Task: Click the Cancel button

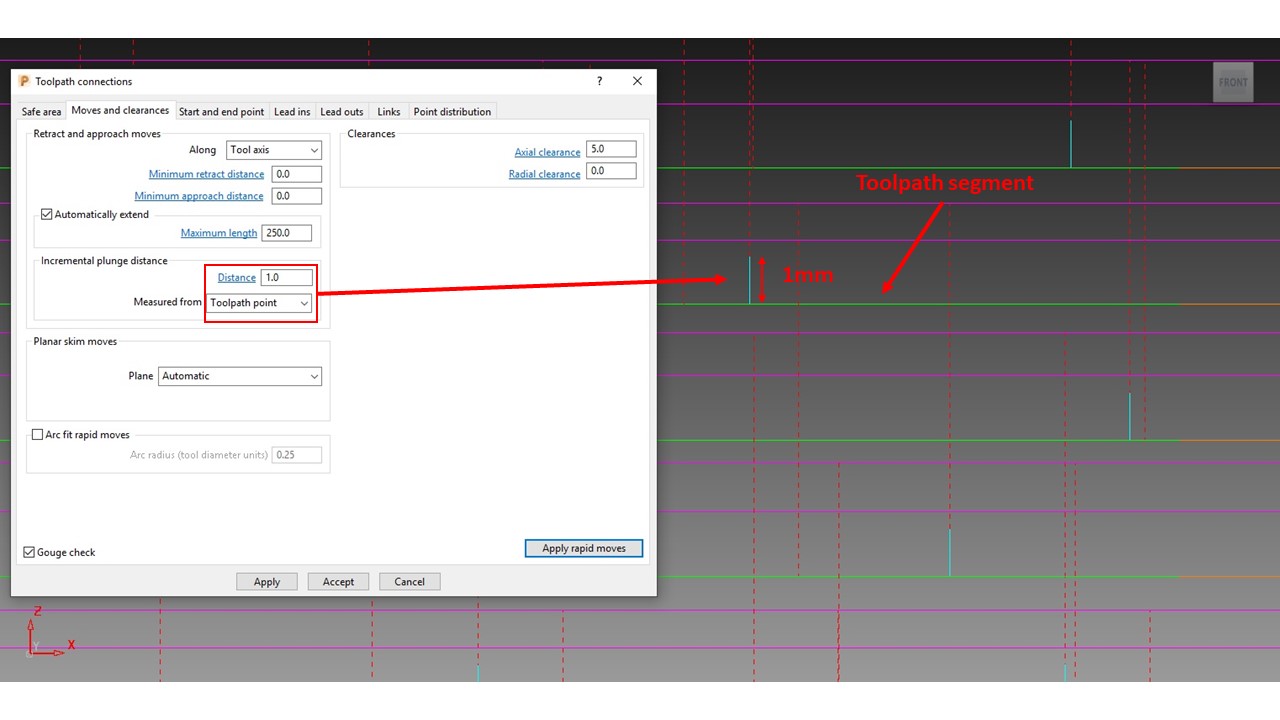Action: 409,581
